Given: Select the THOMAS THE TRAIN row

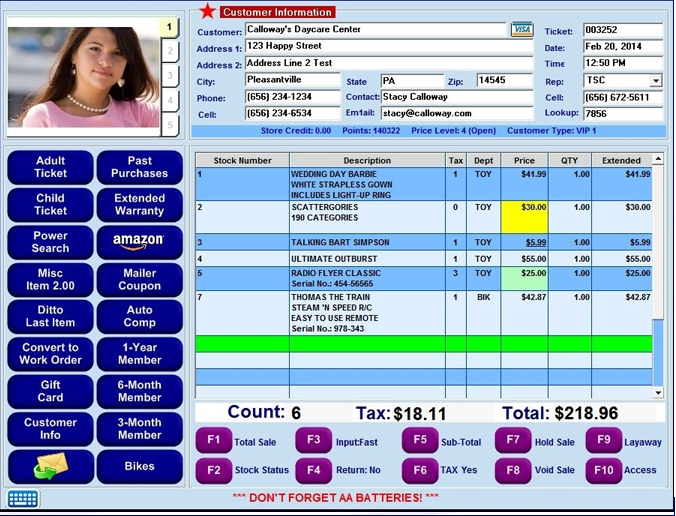Looking at the screenshot, I should point(424,313).
